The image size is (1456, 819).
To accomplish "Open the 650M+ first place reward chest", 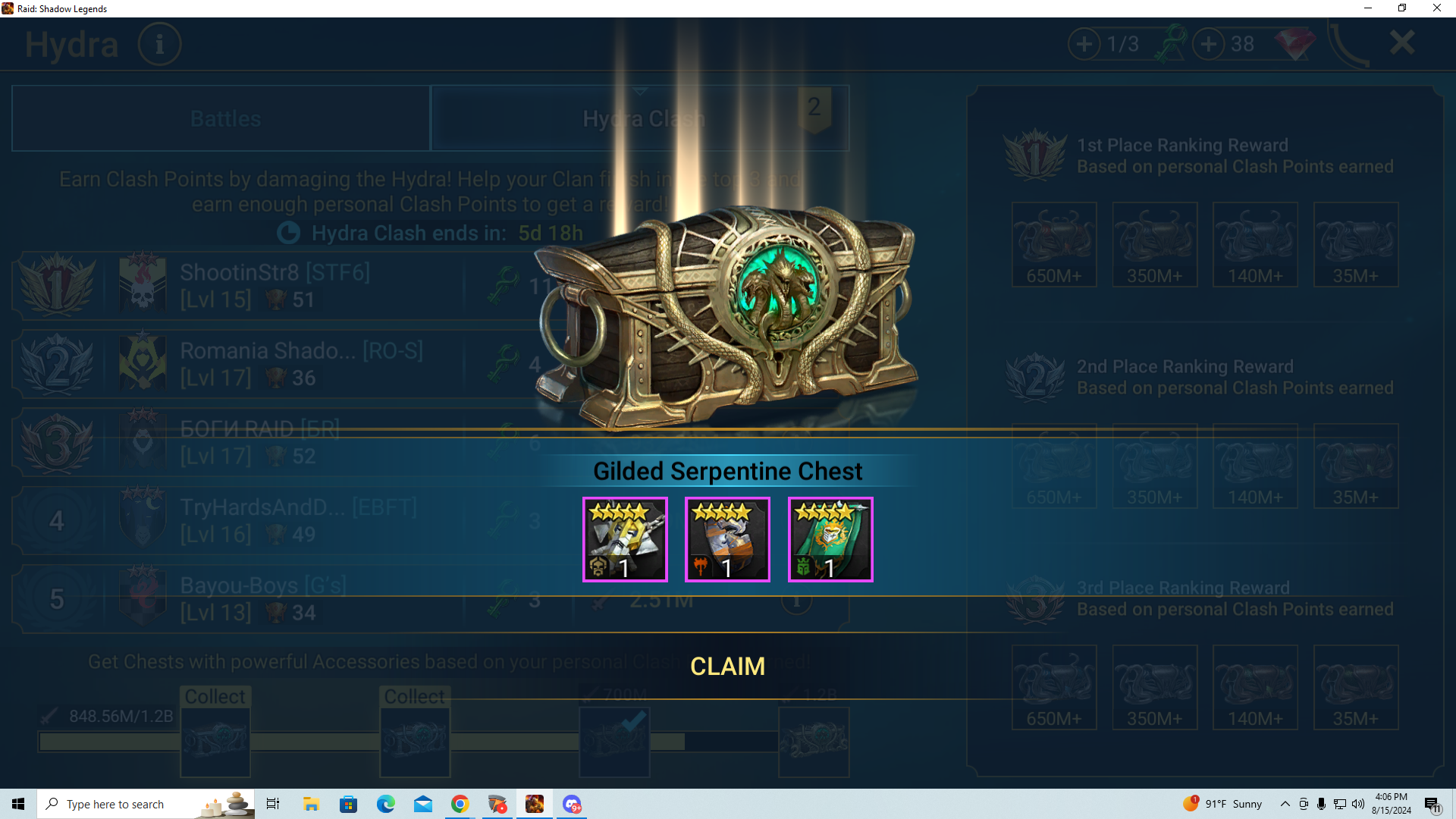I will coord(1054,244).
